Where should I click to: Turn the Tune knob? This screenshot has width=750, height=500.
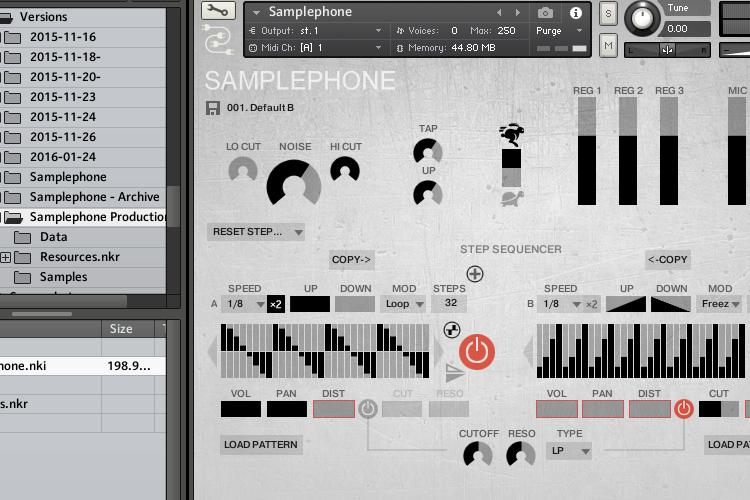(x=642, y=18)
